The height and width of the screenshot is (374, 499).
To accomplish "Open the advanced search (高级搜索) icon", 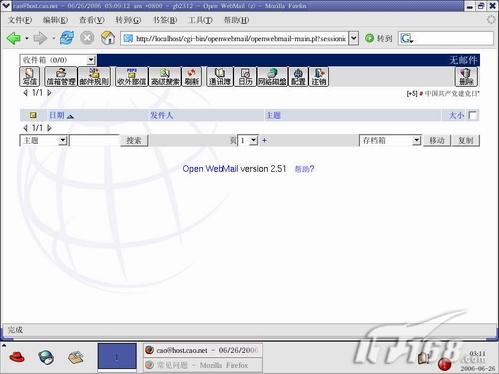I will tap(165, 76).
